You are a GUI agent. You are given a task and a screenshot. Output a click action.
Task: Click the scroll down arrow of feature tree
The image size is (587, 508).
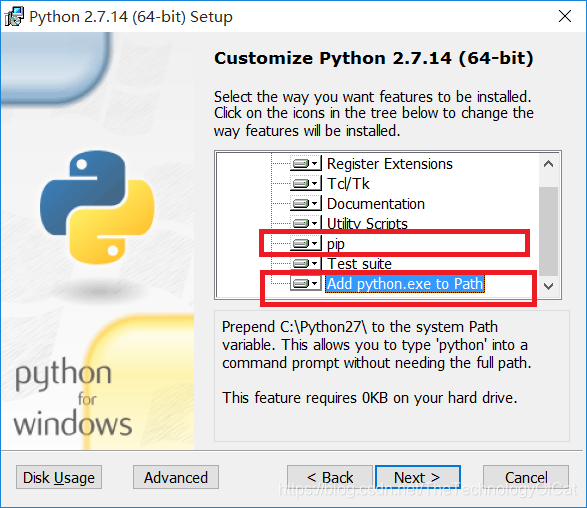point(548,286)
